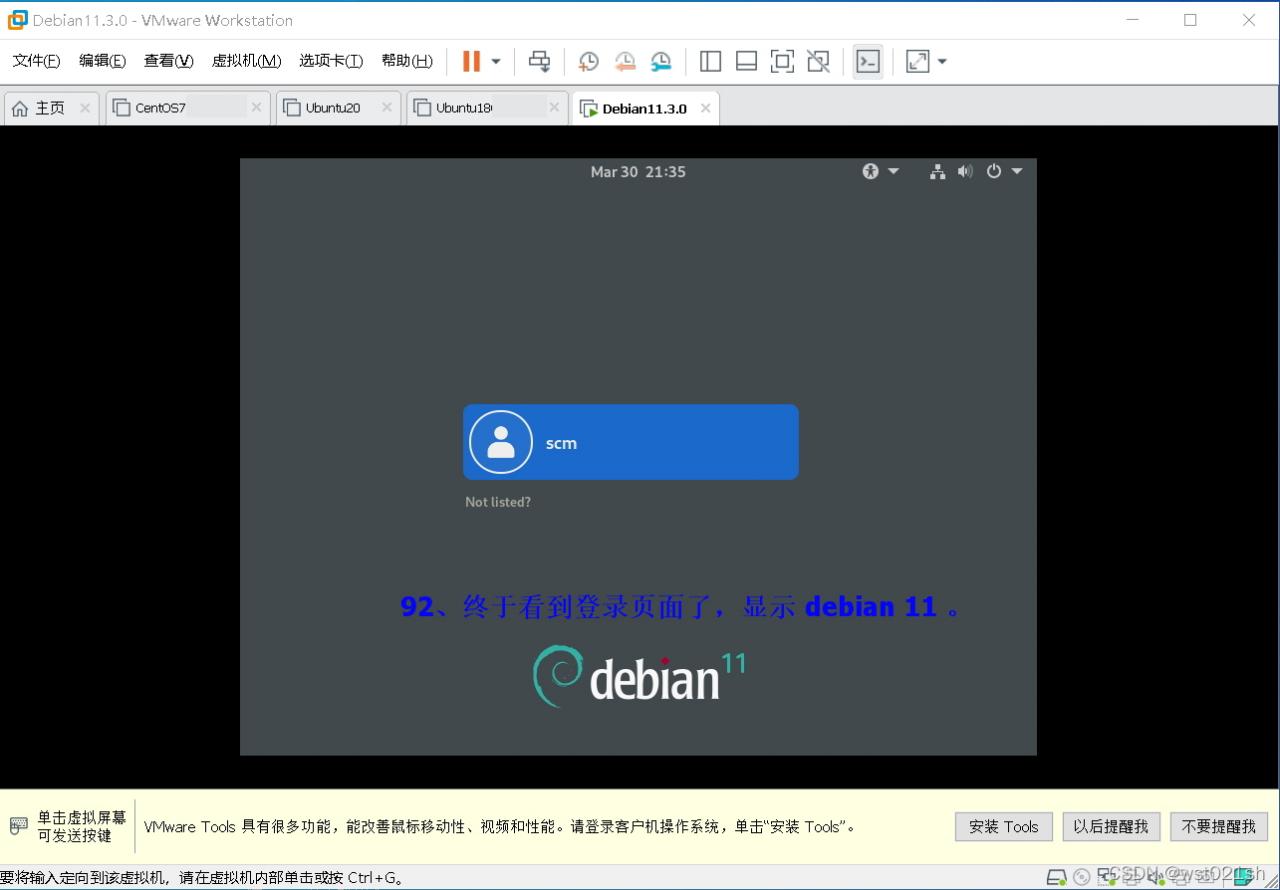Click the VM icon on the Ubuntu20 tab
Image resolution: width=1280 pixels, height=890 pixels.
coord(291,108)
